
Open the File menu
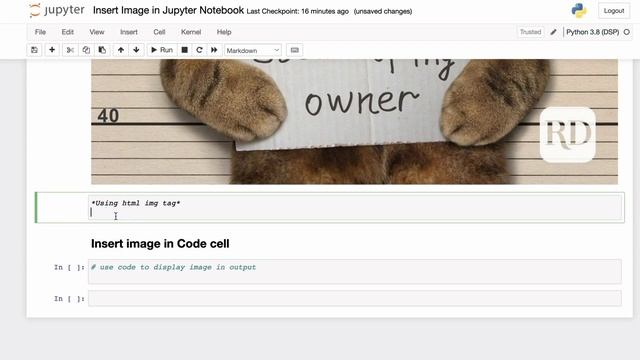pyautogui.click(x=40, y=32)
